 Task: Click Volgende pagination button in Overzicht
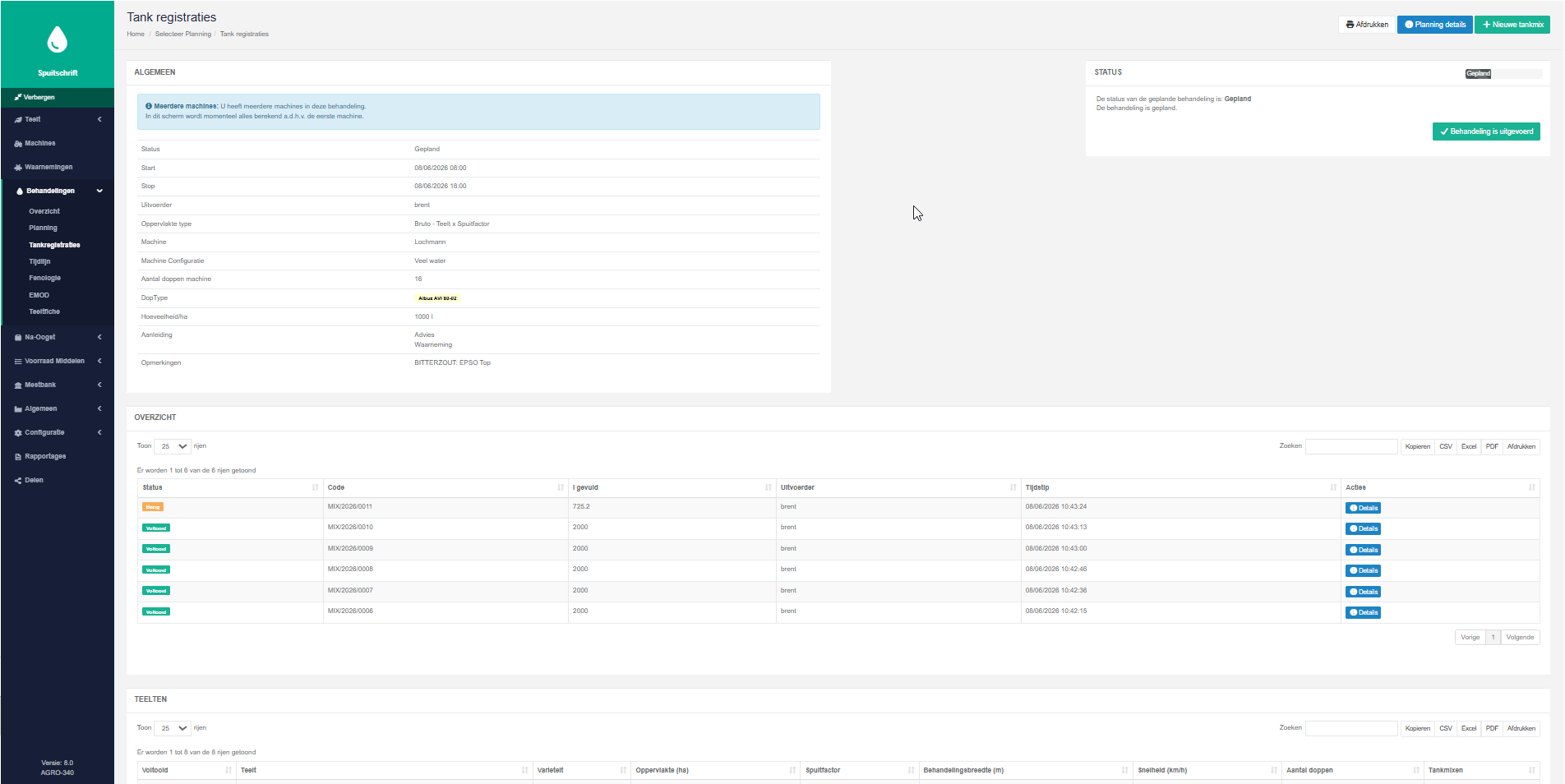[x=1520, y=638]
